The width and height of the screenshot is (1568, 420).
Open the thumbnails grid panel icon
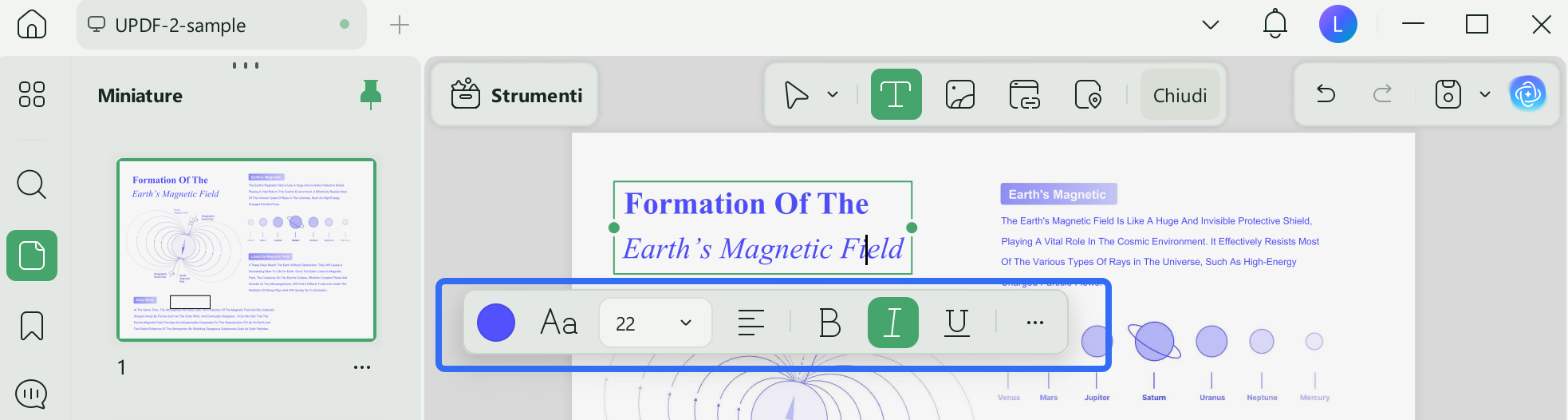click(x=32, y=94)
